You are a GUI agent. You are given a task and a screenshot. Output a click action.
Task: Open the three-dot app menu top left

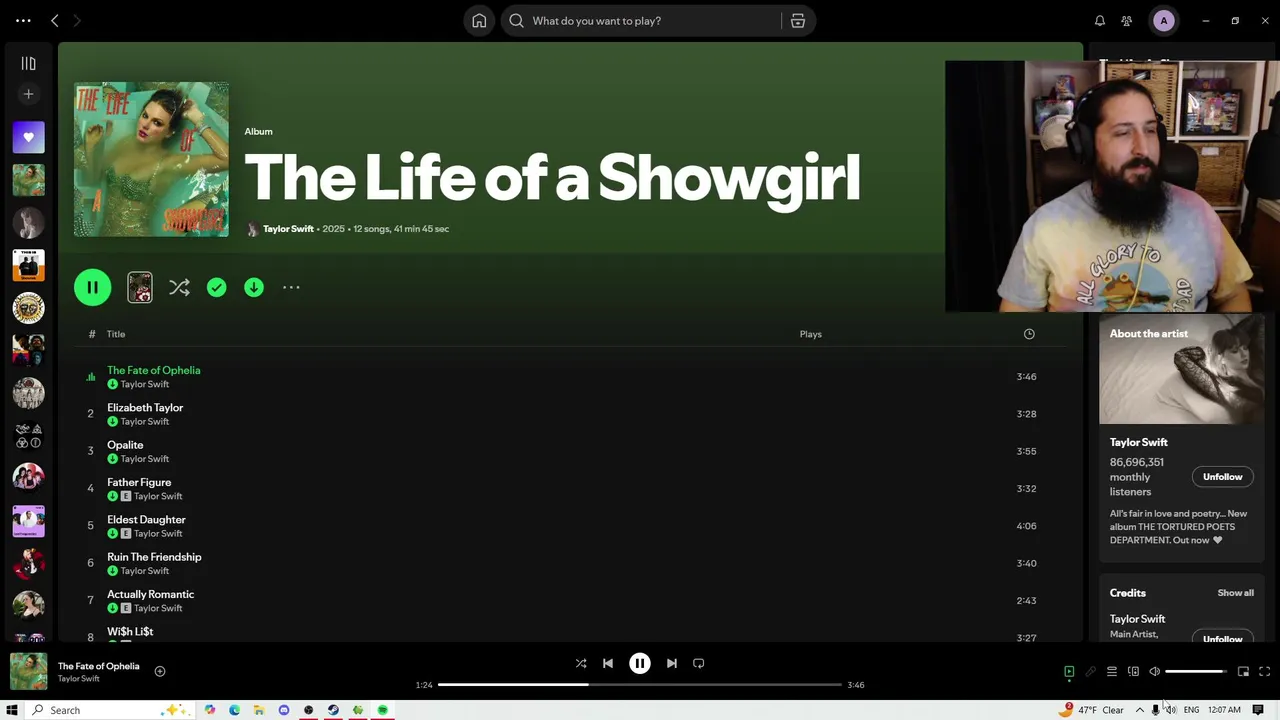click(23, 20)
